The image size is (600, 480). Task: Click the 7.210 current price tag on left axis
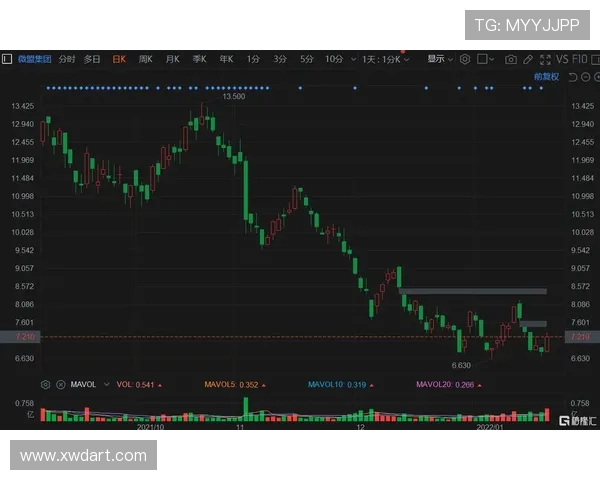(x=20, y=337)
